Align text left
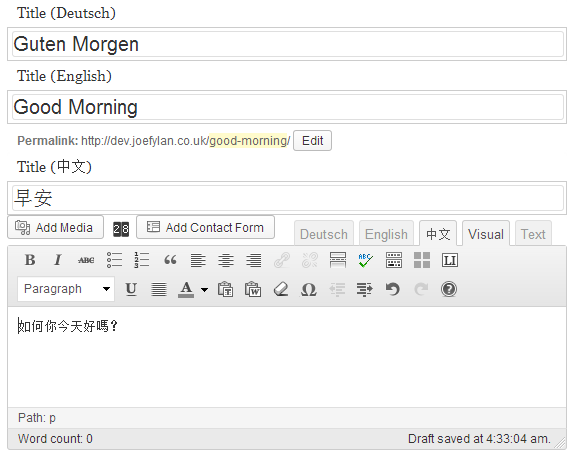This screenshot has height=454, width=573. 198,260
